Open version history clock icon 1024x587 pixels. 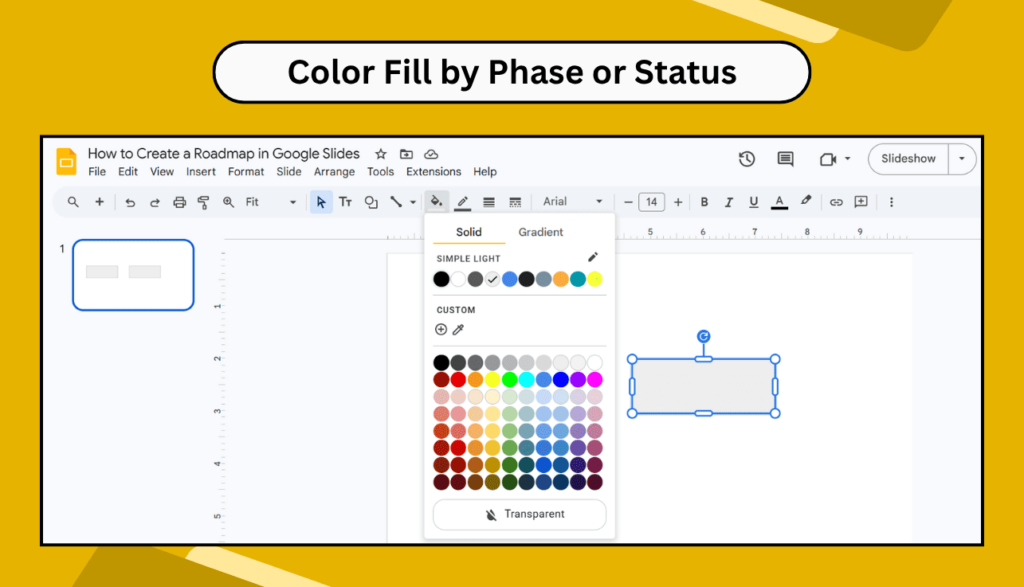click(x=746, y=159)
